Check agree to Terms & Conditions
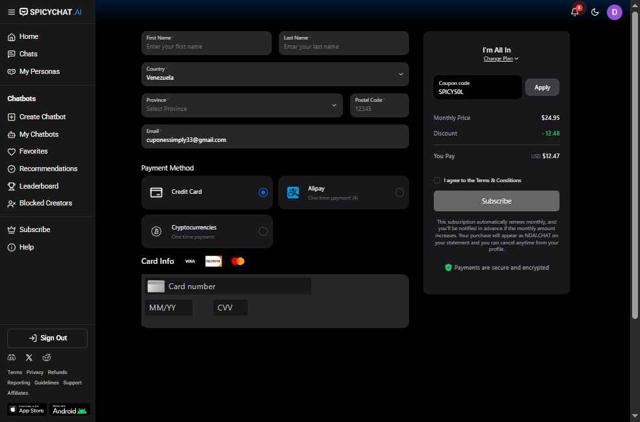640x422 pixels. [437, 180]
